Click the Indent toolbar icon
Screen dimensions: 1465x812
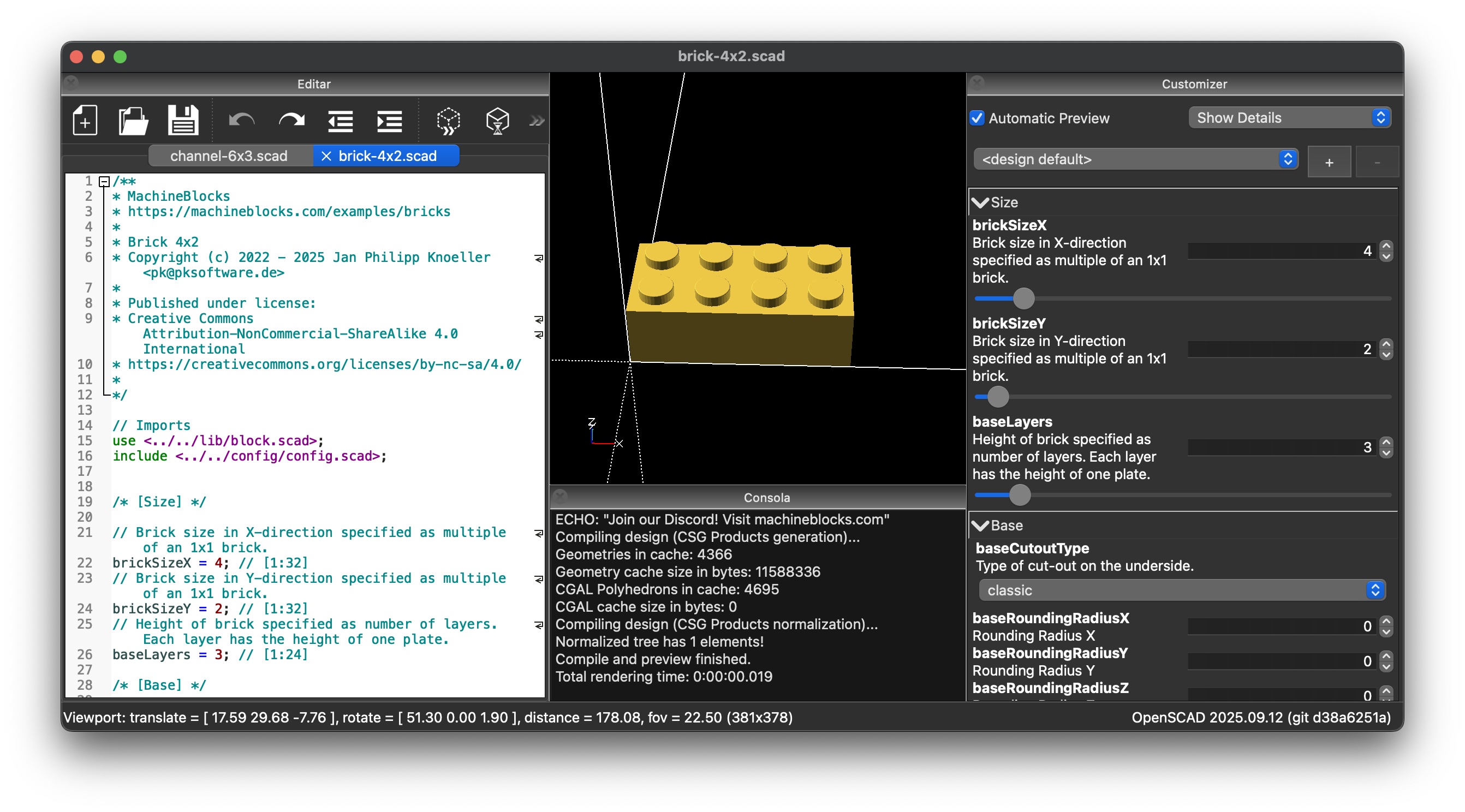[x=390, y=120]
